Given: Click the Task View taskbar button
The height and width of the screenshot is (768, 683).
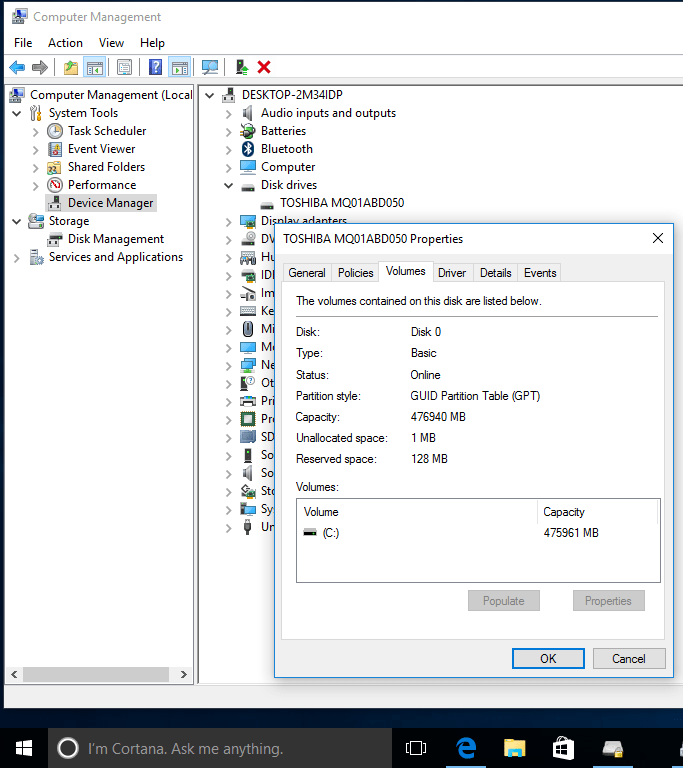Looking at the screenshot, I should [x=416, y=748].
